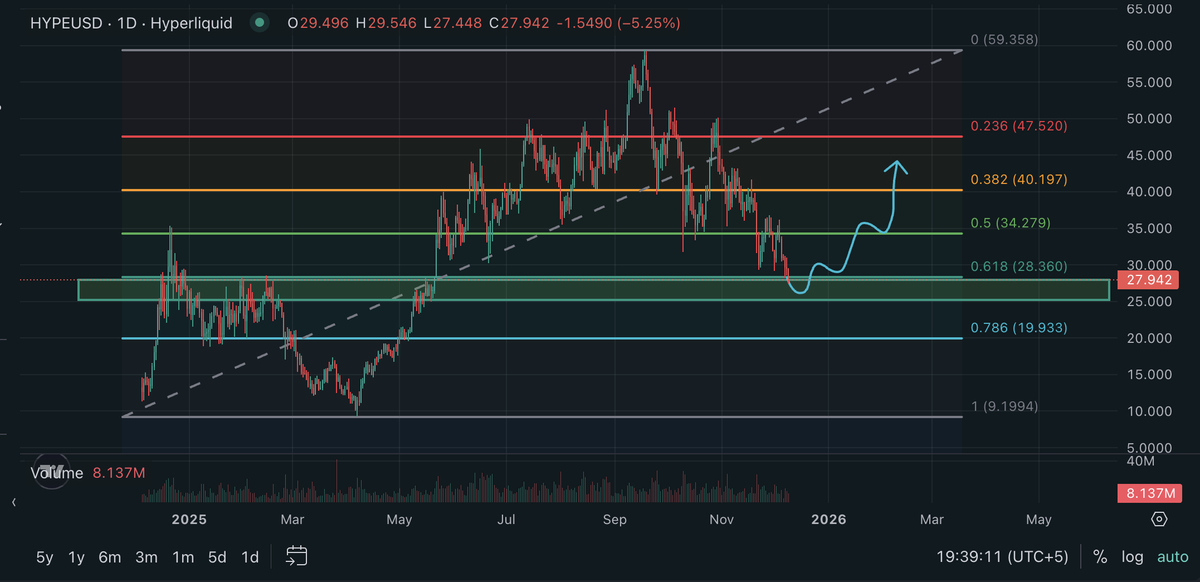Click the red volume tag 8.137M
Image resolution: width=1200 pixels, height=582 pixels.
pyautogui.click(x=1148, y=492)
